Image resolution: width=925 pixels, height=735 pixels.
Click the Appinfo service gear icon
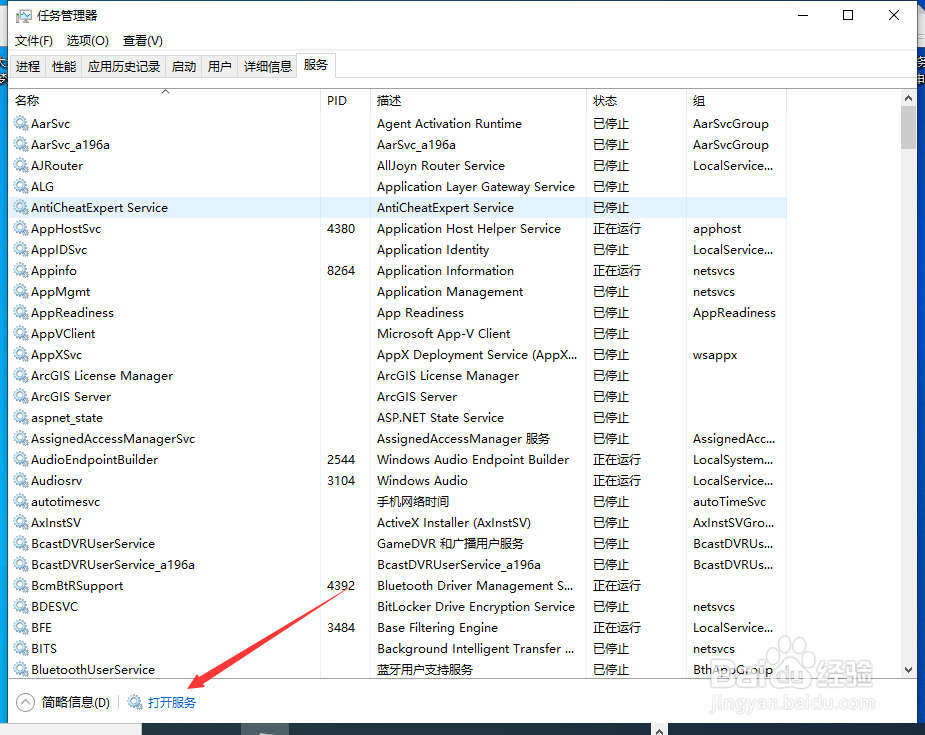(x=21, y=270)
